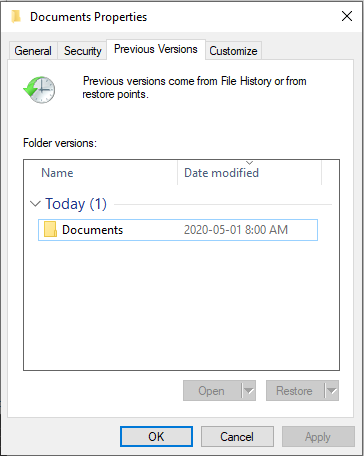Click the Open button

212,391
